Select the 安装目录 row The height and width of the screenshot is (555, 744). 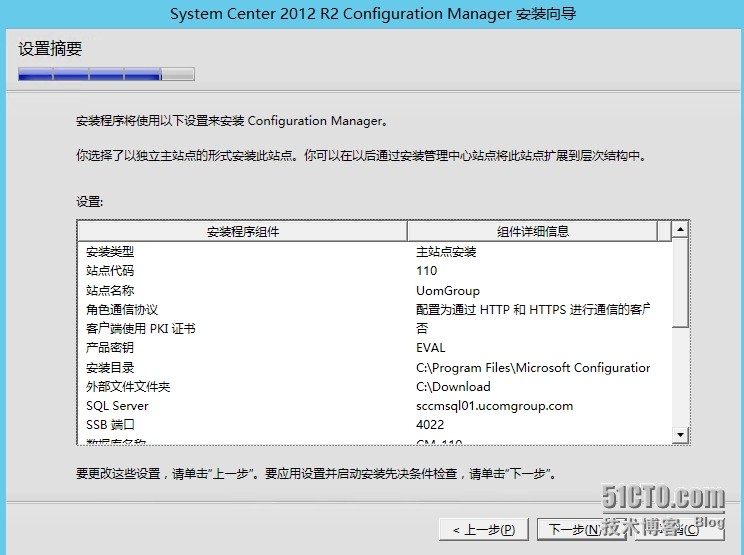click(375, 367)
